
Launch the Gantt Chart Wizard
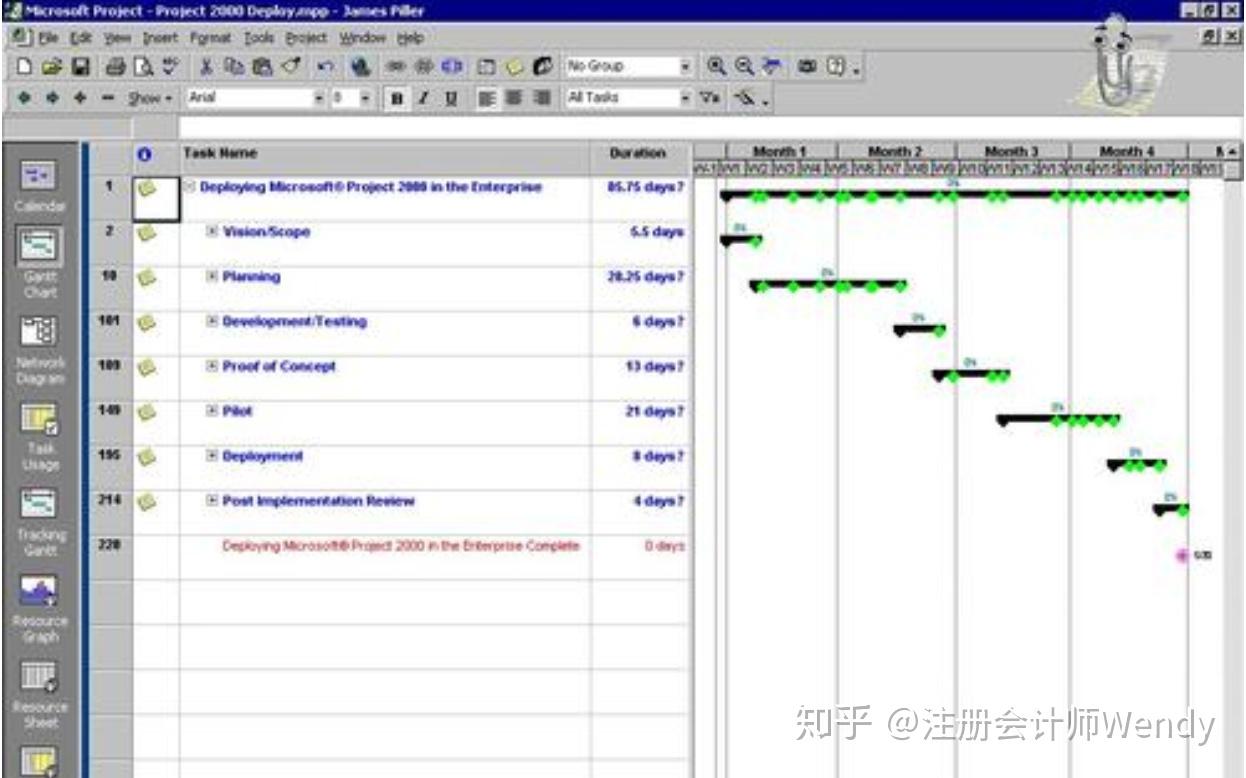[x=743, y=98]
